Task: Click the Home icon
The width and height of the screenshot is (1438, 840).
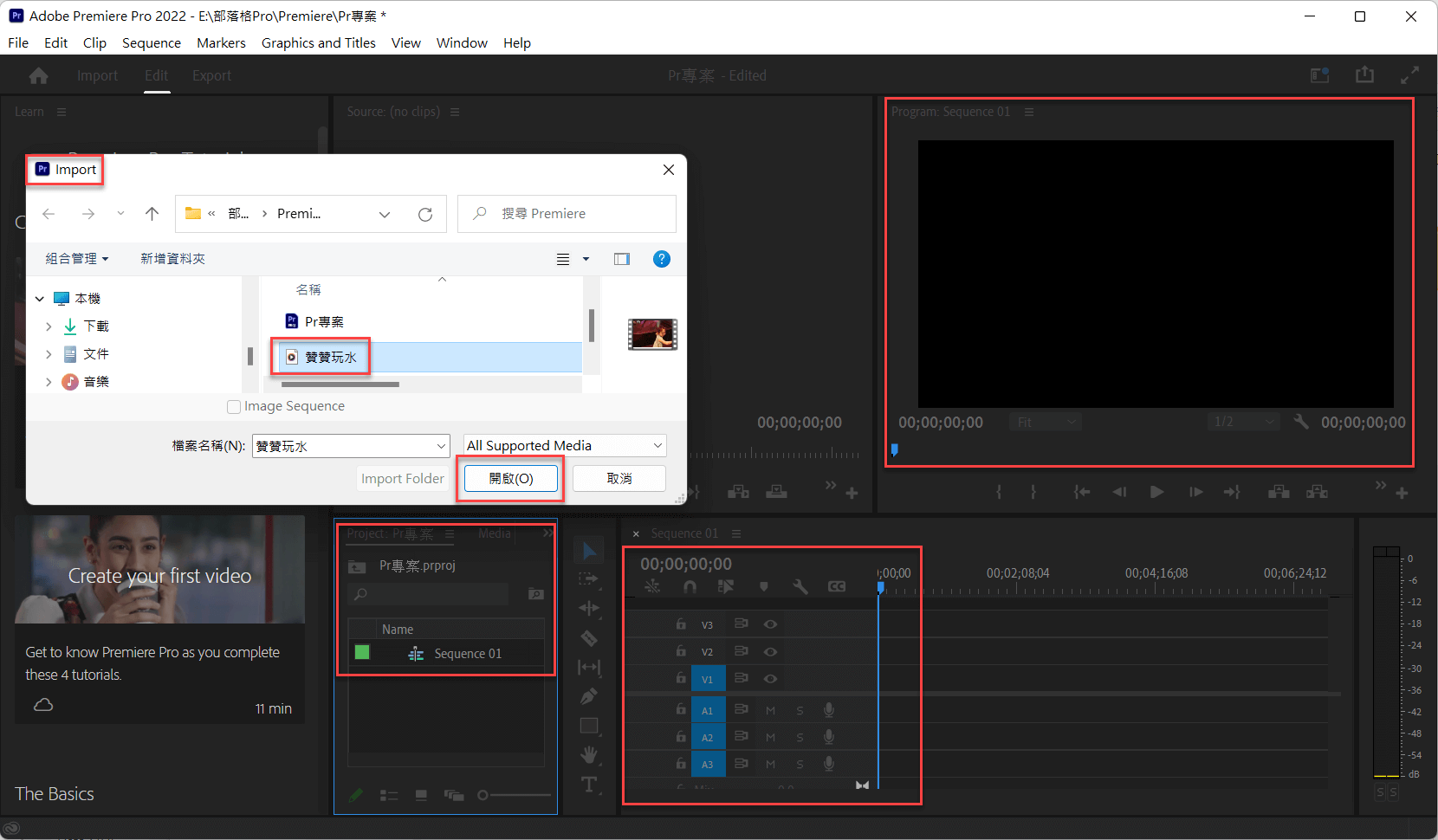Action: pyautogui.click(x=38, y=75)
